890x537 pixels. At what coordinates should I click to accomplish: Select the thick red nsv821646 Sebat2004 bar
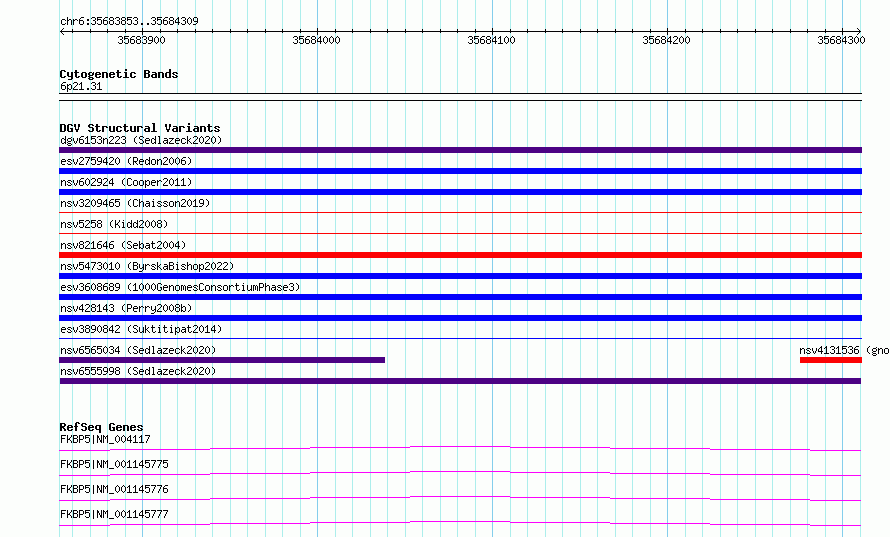tap(460, 255)
